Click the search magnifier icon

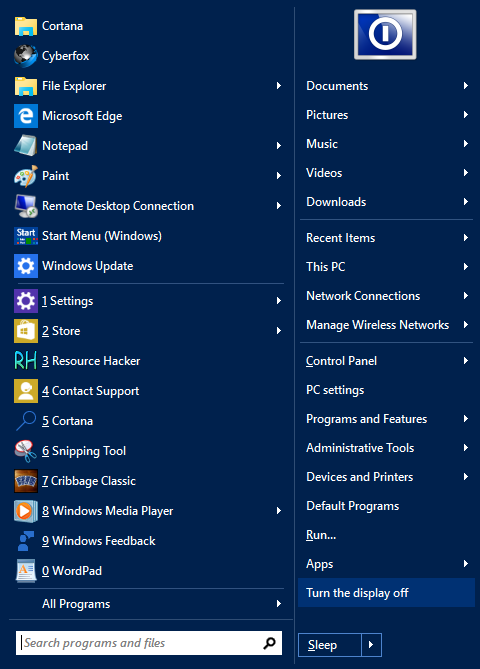269,643
